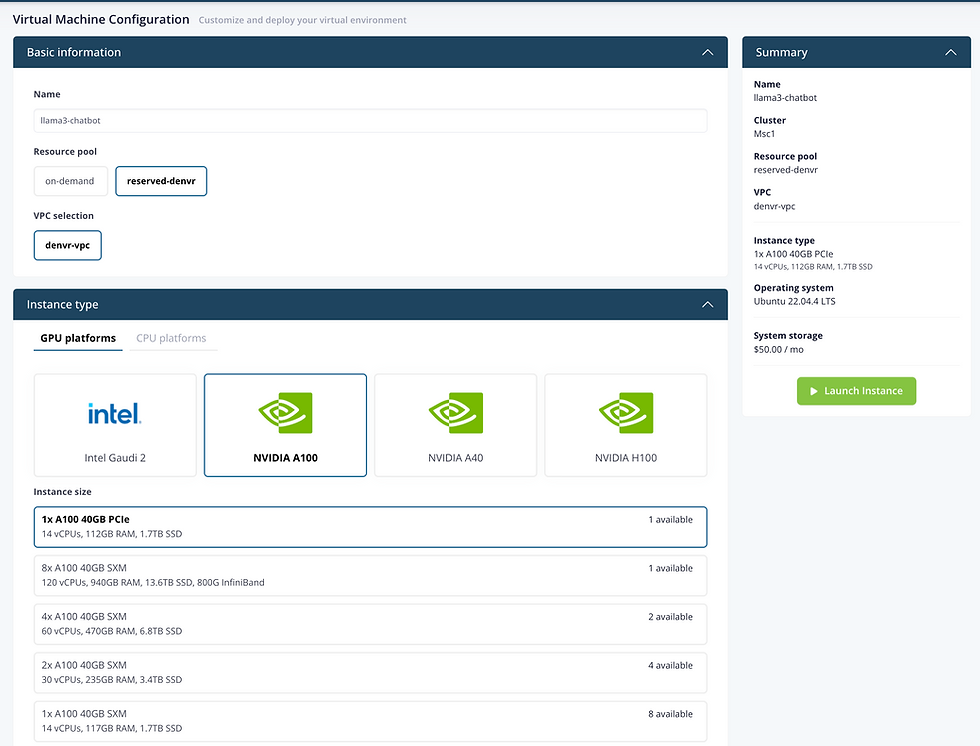Collapse the Basic information section
This screenshot has height=746, width=980.
click(x=708, y=52)
